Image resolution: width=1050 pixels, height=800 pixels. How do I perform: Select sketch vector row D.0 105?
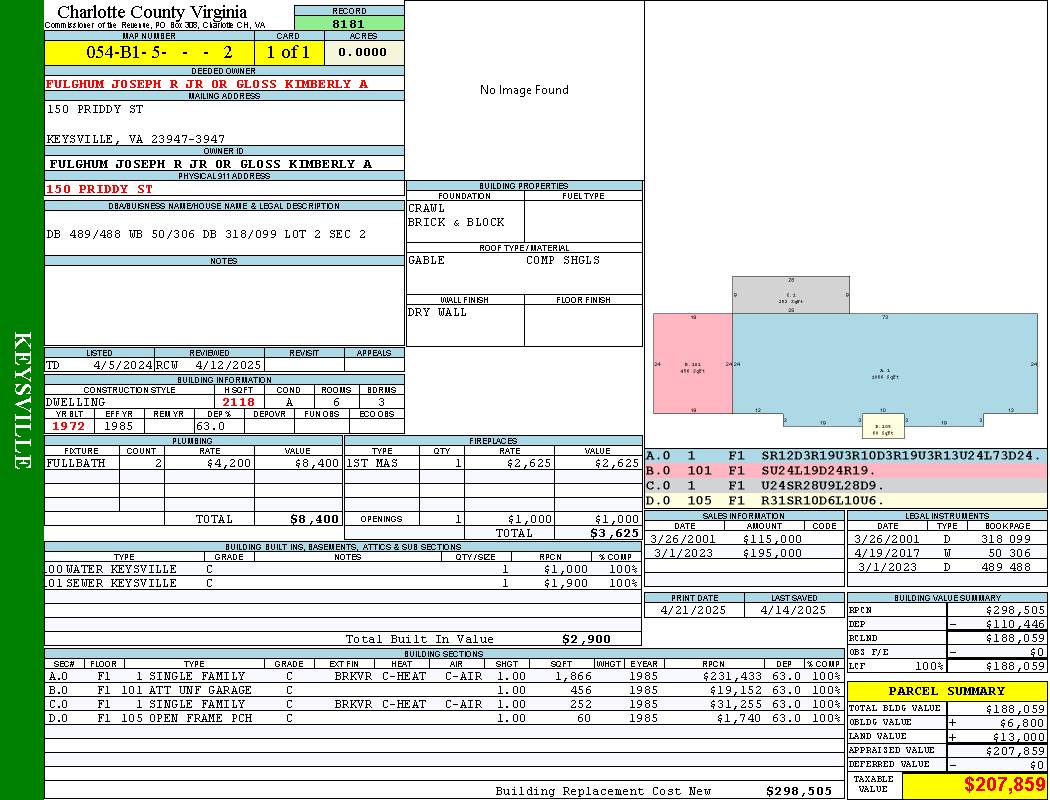click(x=846, y=500)
